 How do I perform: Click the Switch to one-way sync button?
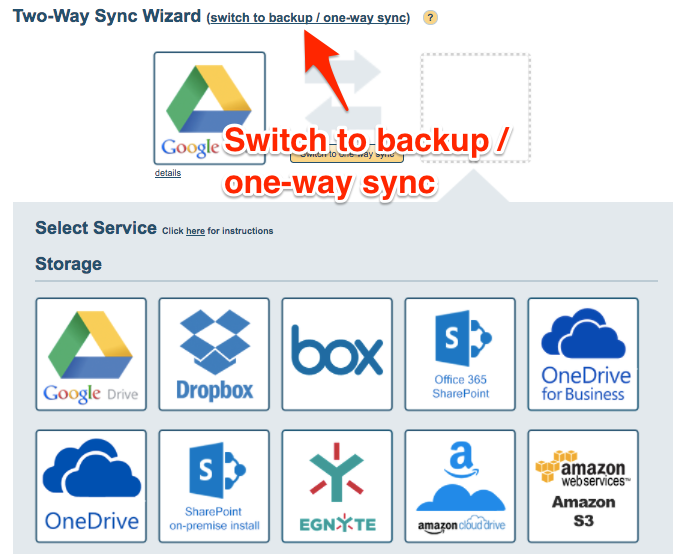point(347,154)
